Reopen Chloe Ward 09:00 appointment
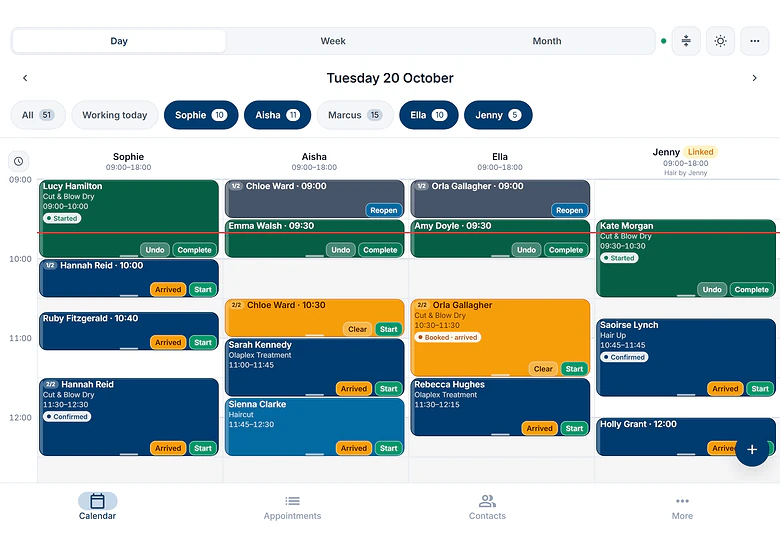Image resolution: width=780 pixels, height=542 pixels. point(384,210)
